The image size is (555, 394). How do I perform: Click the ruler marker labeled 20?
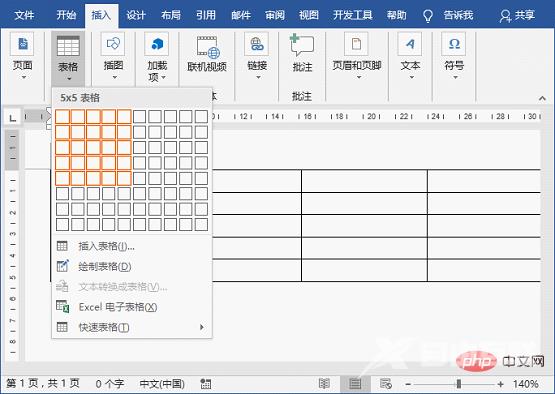pyautogui.click(x=371, y=116)
